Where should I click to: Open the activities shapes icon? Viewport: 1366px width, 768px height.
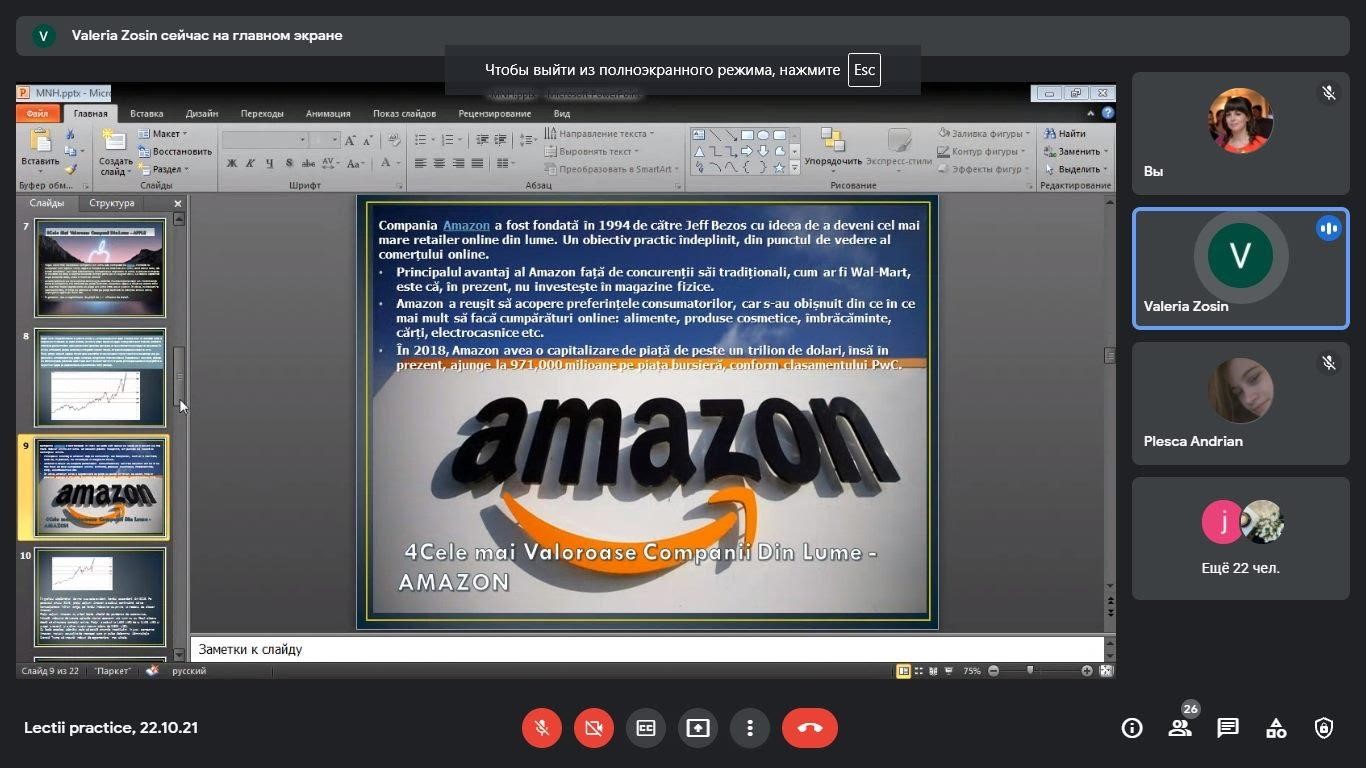[1276, 728]
